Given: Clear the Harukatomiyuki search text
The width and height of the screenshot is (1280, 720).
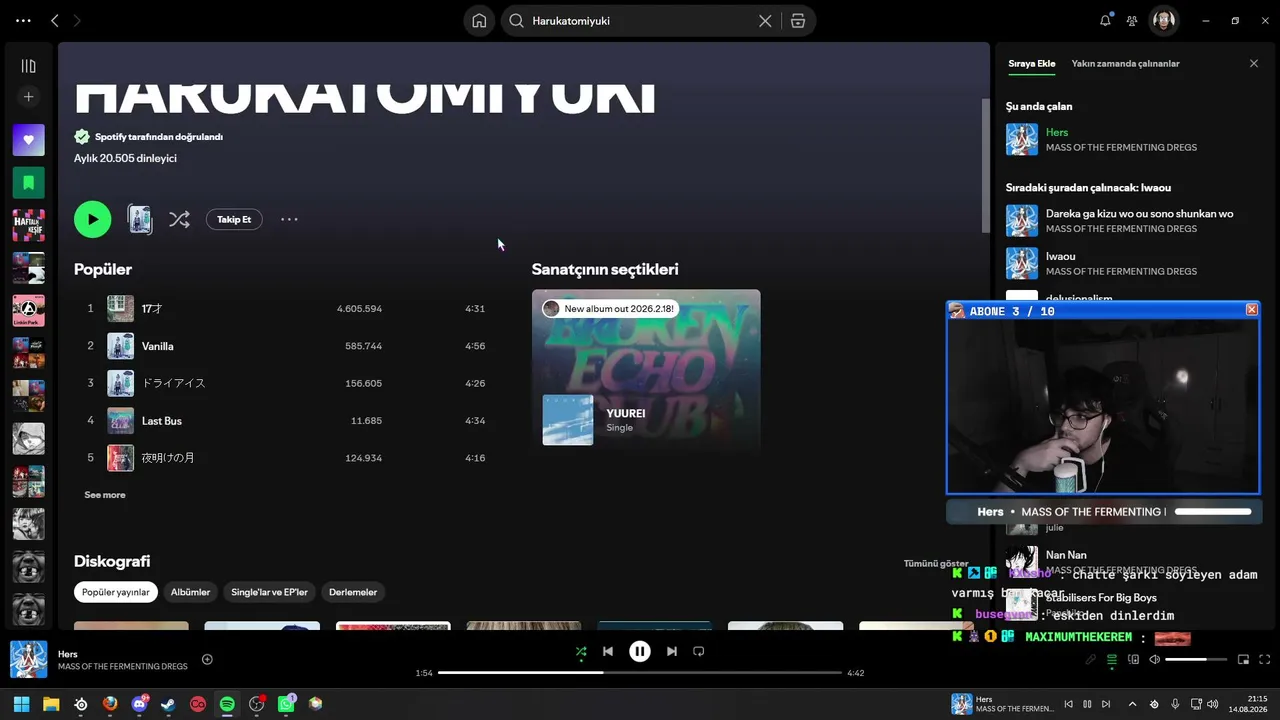Looking at the screenshot, I should coord(765,21).
